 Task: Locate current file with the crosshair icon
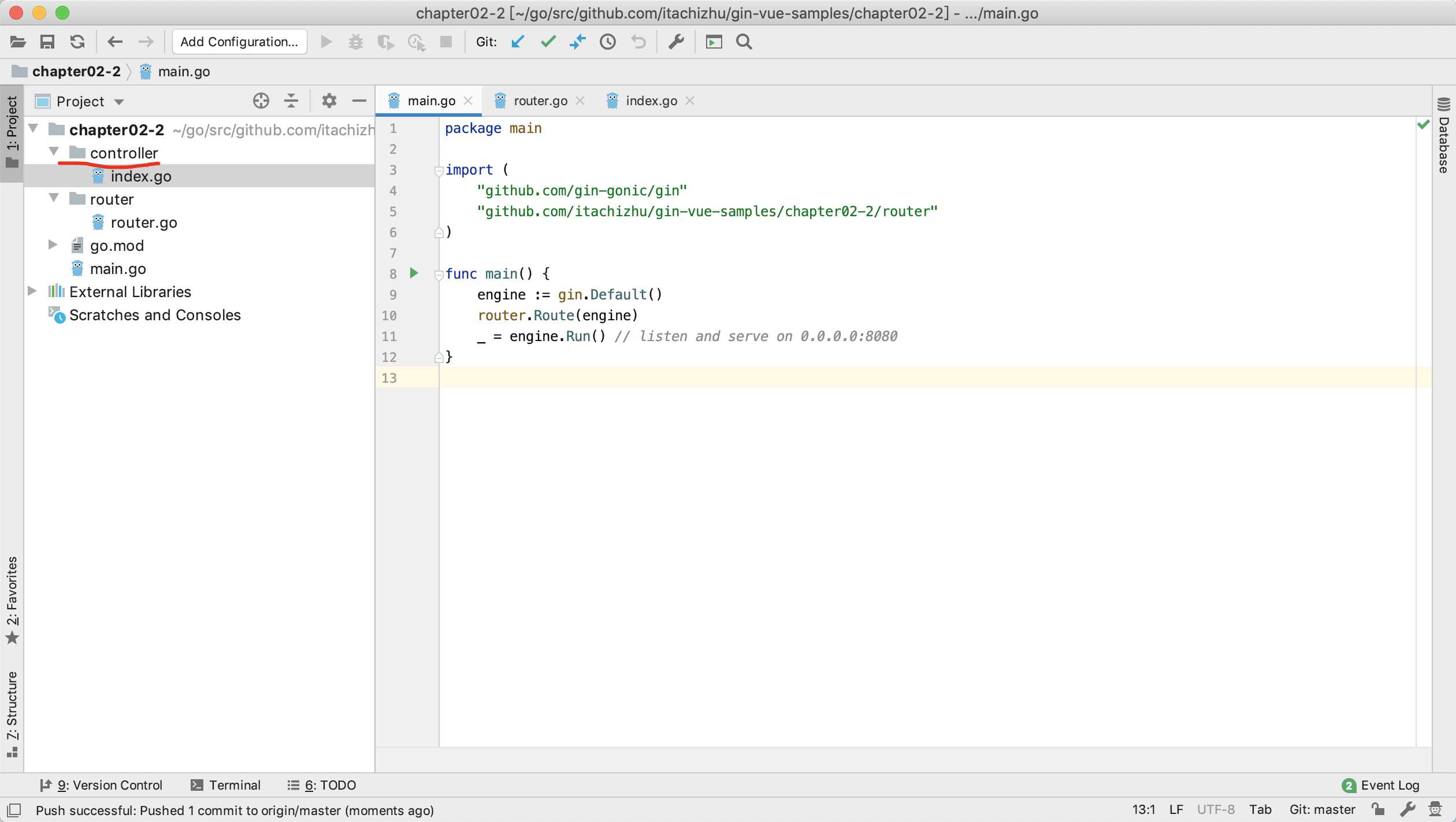261,101
